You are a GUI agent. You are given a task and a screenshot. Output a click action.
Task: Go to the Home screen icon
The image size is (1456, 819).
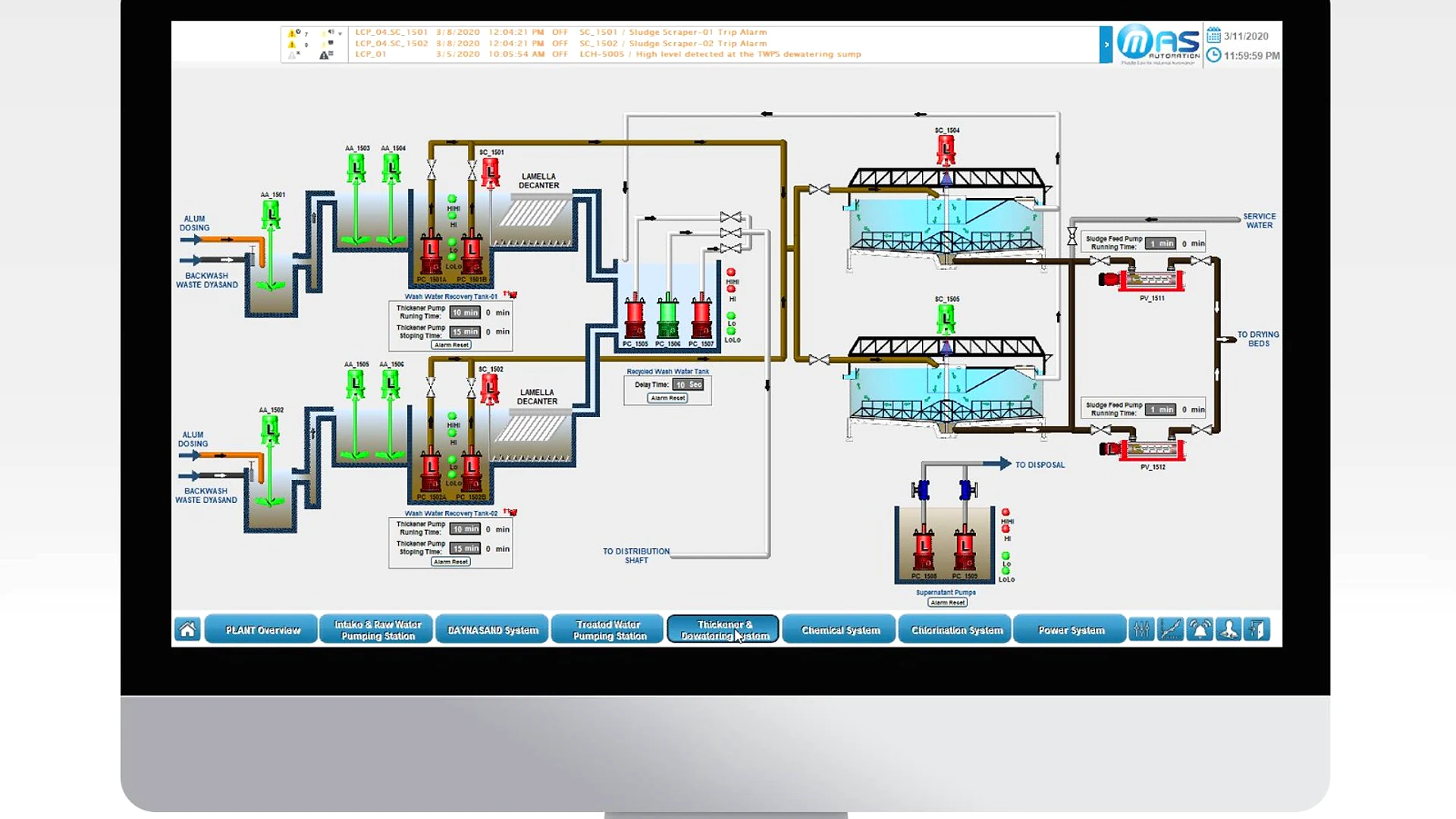[x=187, y=629]
